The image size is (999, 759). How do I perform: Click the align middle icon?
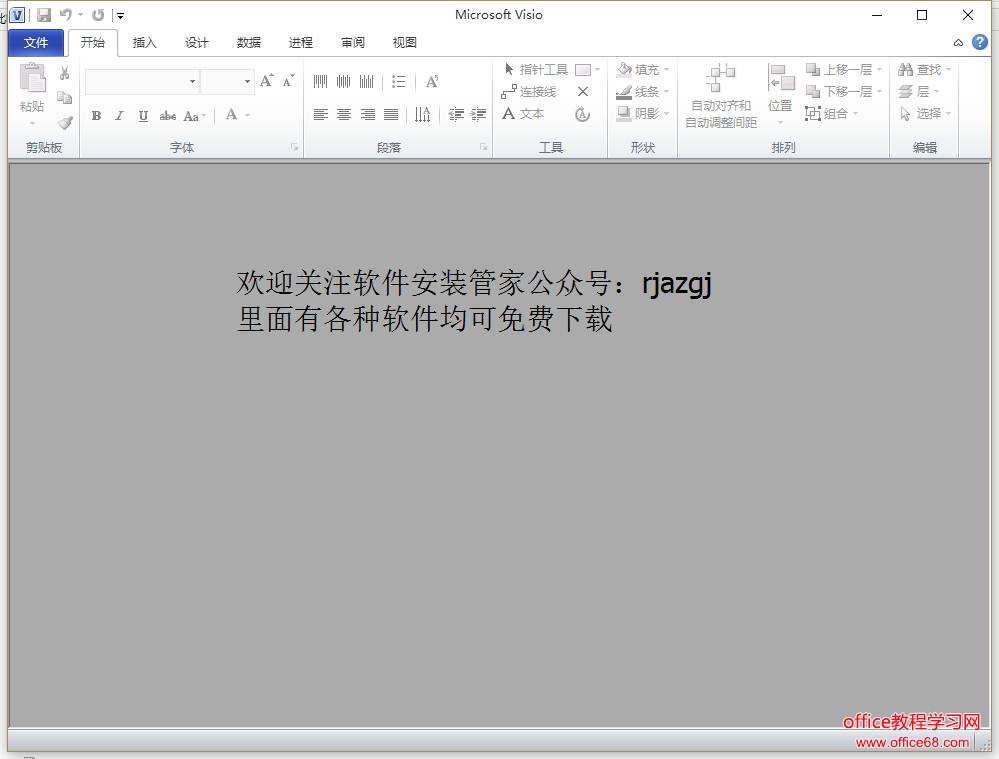343,81
